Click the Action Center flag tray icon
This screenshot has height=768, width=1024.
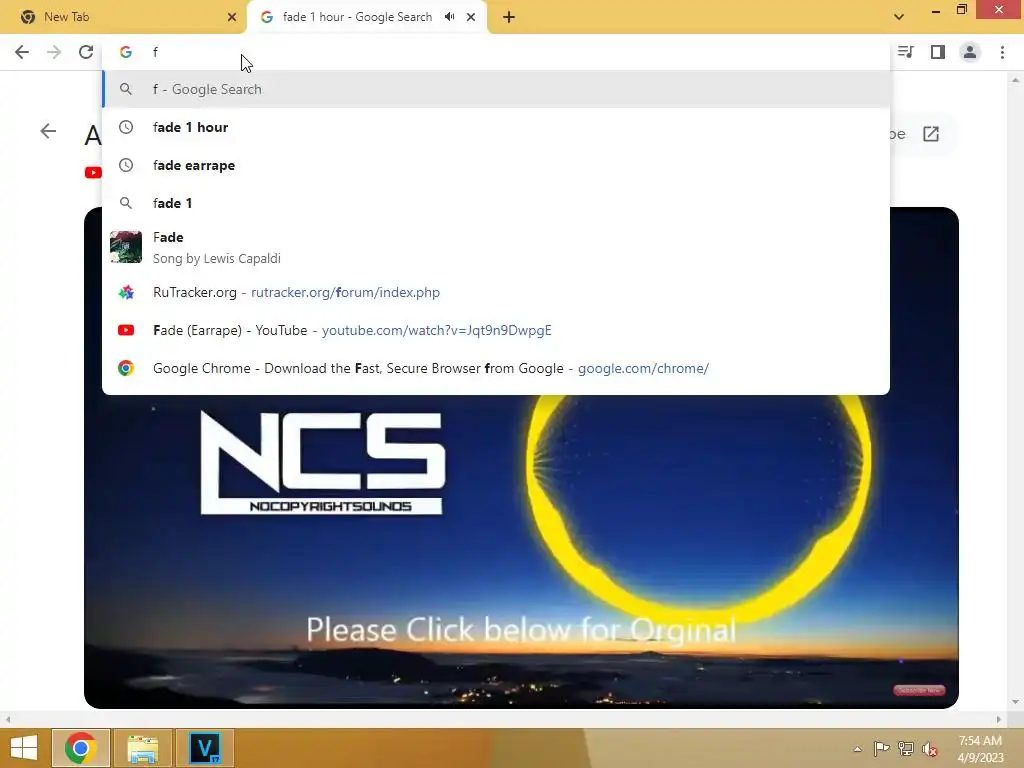point(881,749)
